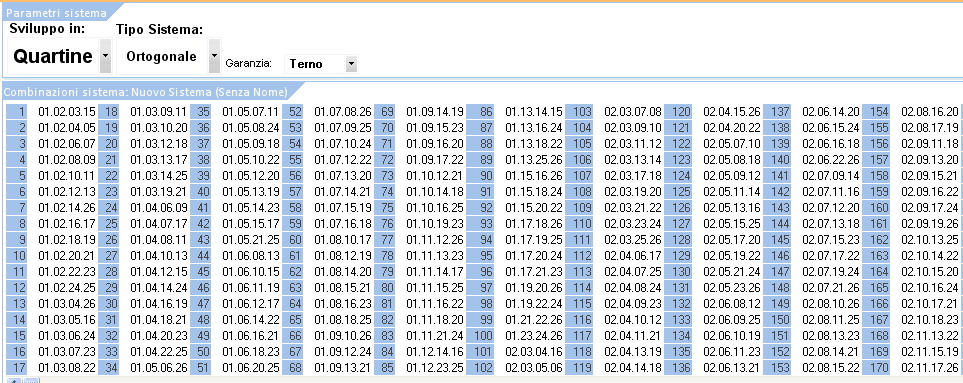Select combination 01.02.03.15
The width and height of the screenshot is (963, 383).
(x=67, y=112)
